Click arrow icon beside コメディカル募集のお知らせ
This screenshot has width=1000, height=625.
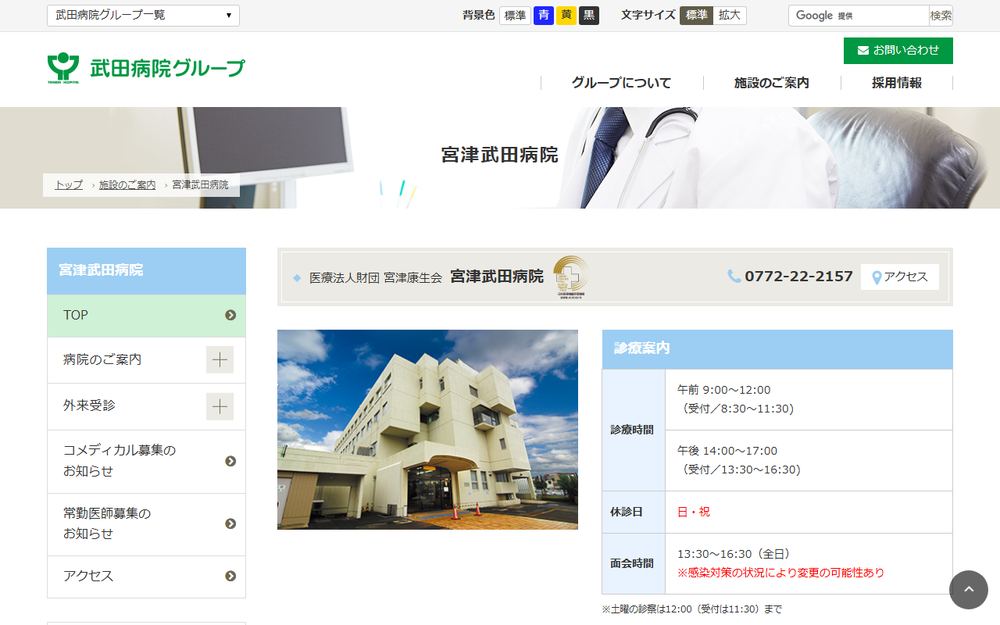click(x=230, y=461)
